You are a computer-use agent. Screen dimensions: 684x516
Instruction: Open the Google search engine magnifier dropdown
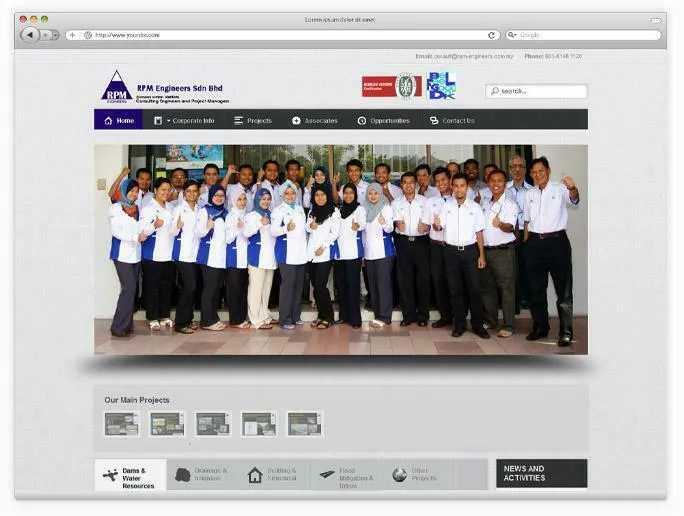[512, 35]
